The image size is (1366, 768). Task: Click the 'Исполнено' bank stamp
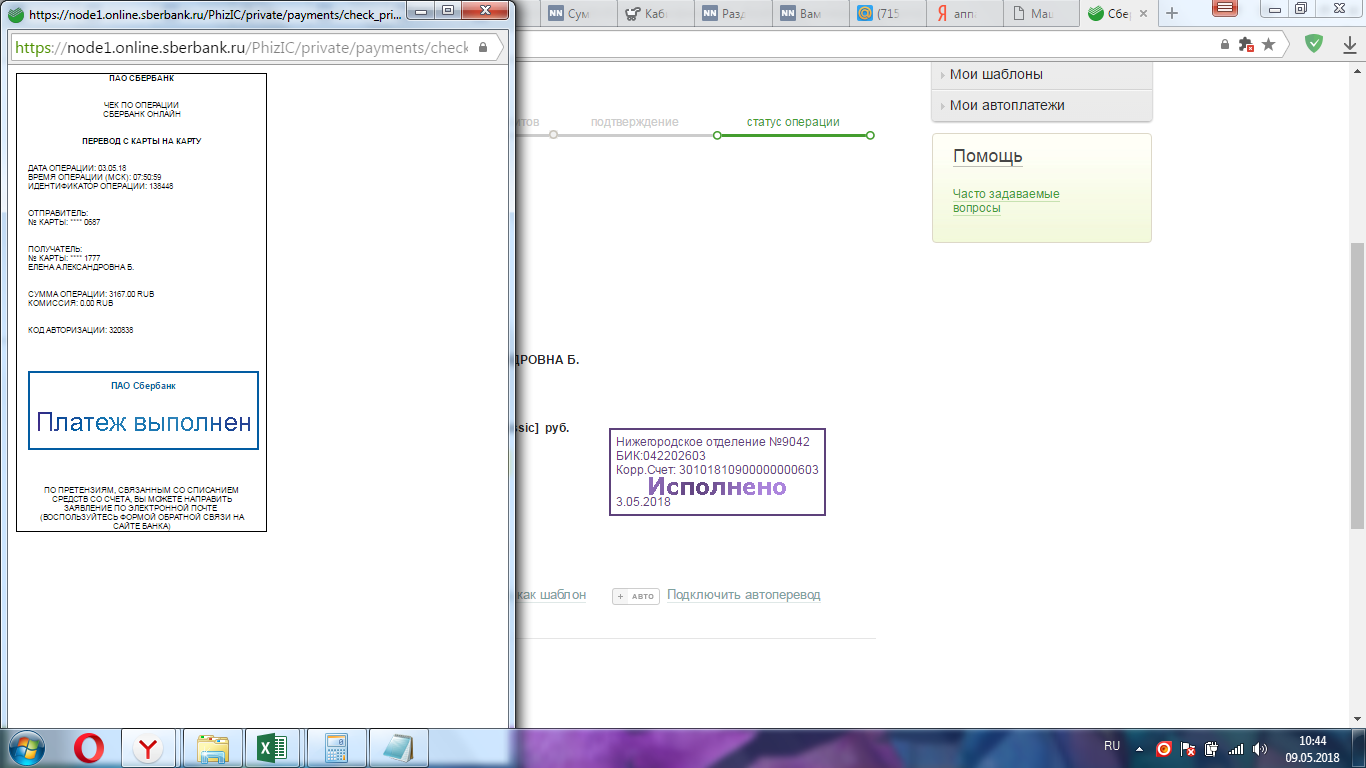(717, 471)
